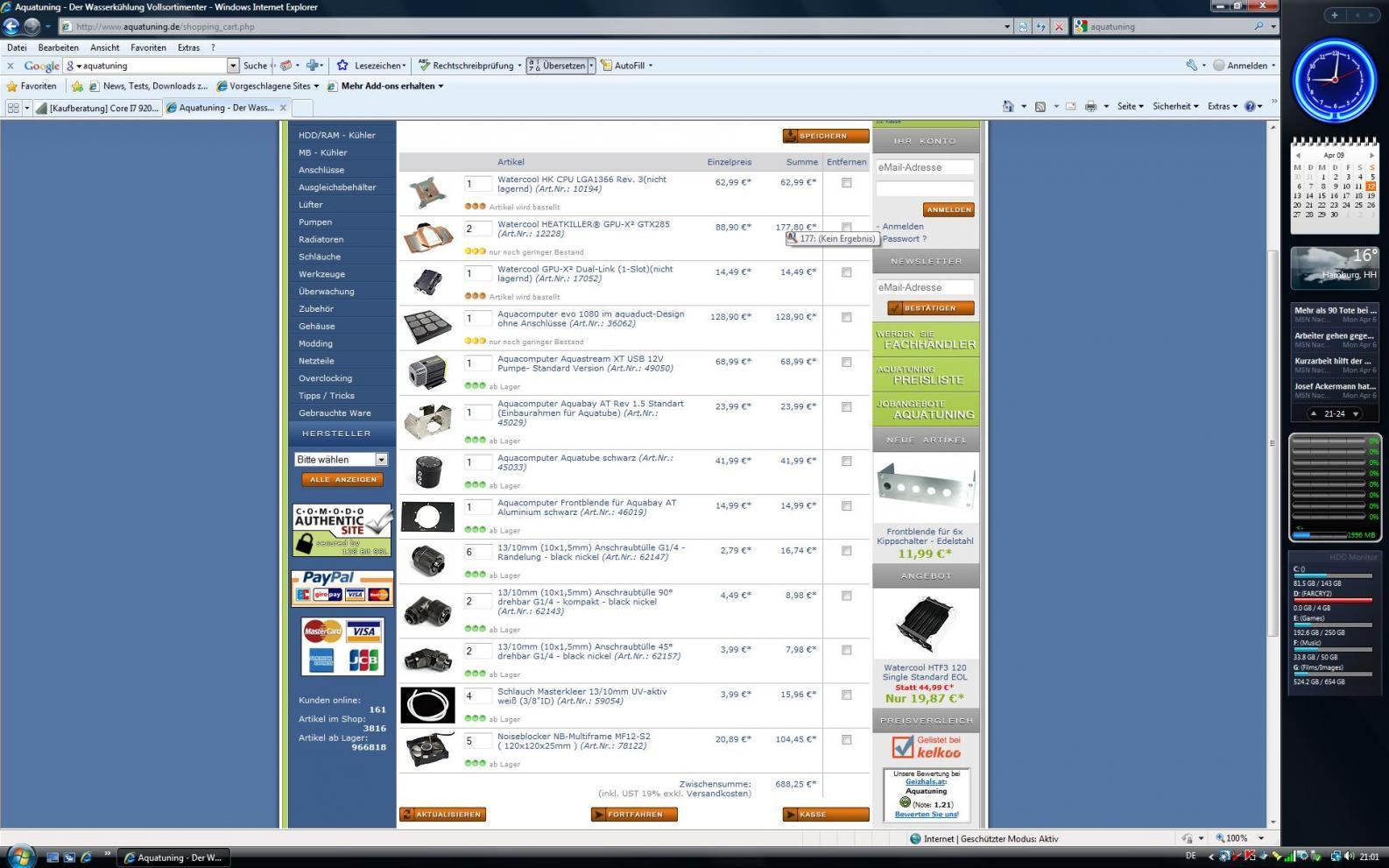Screen dimensions: 1389x868
Task: Click the sidebar gadget add plus icon
Action: (1335, 15)
